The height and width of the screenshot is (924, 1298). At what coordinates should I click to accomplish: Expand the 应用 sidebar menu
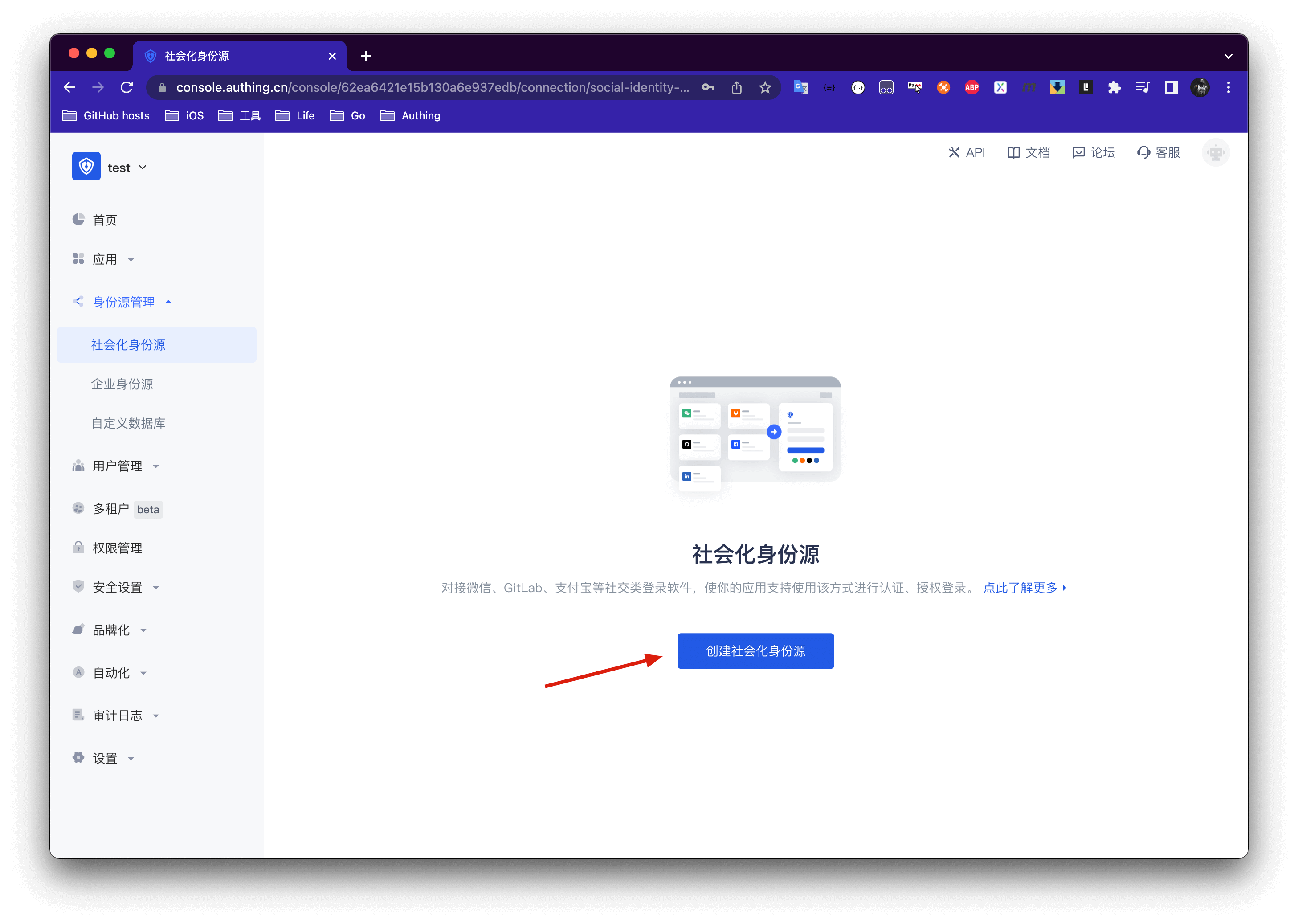pos(104,259)
